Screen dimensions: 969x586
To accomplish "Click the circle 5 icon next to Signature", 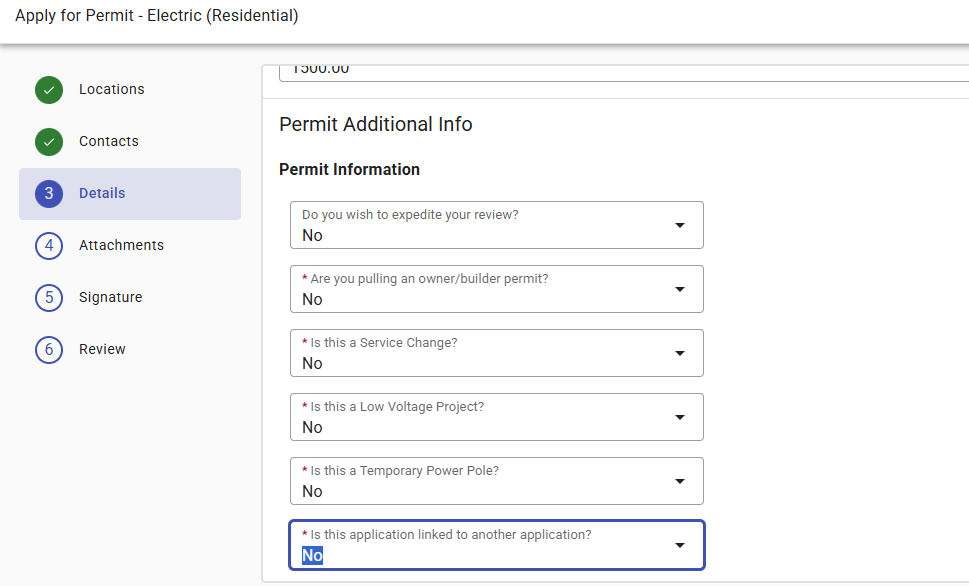I will point(49,297).
